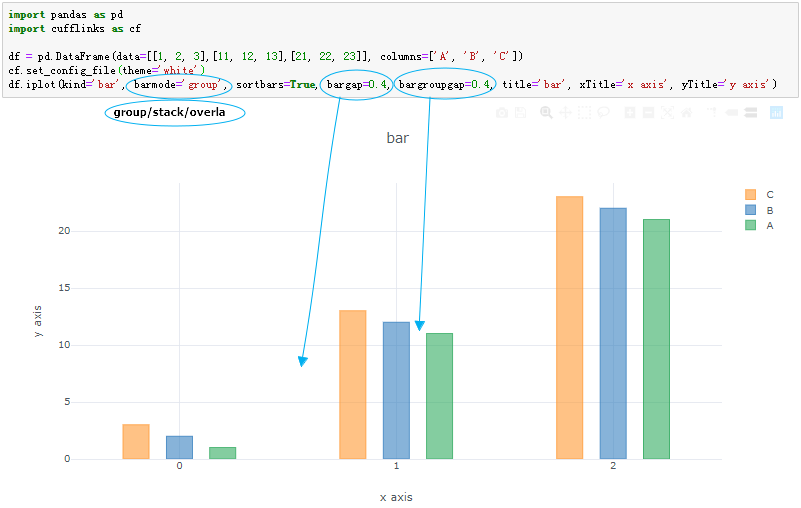
Task: Reset axes with the home icon
Action: coord(687,112)
